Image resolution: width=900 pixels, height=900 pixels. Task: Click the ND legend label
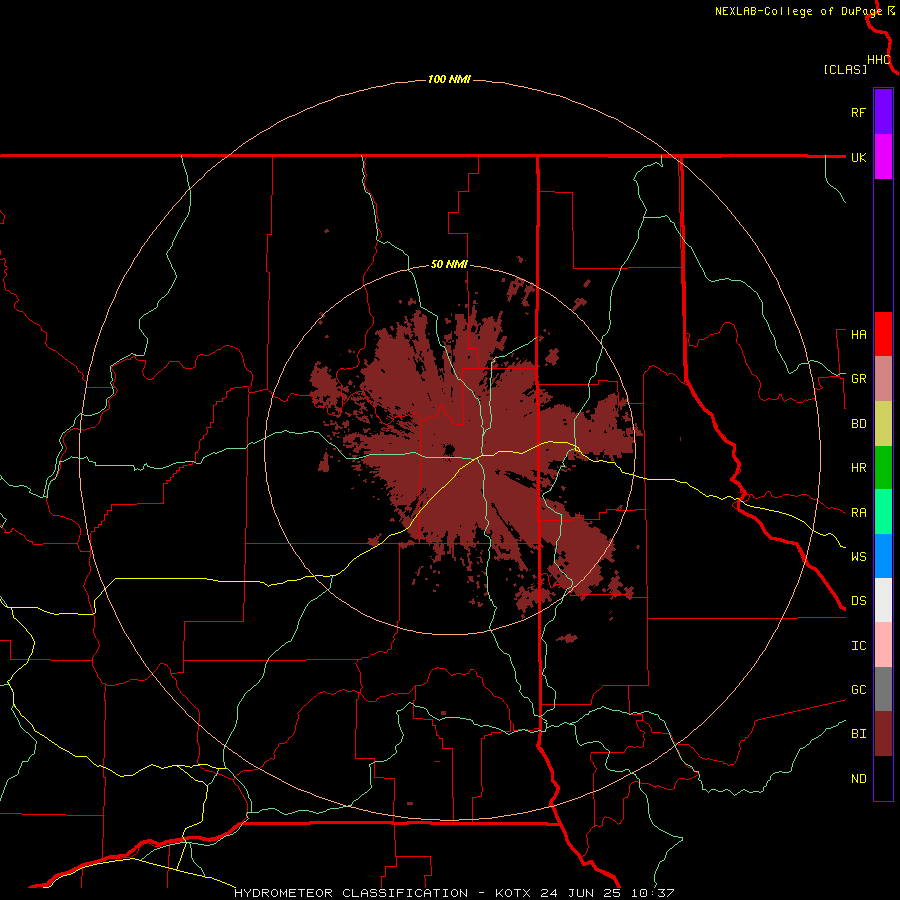pyautogui.click(x=858, y=779)
